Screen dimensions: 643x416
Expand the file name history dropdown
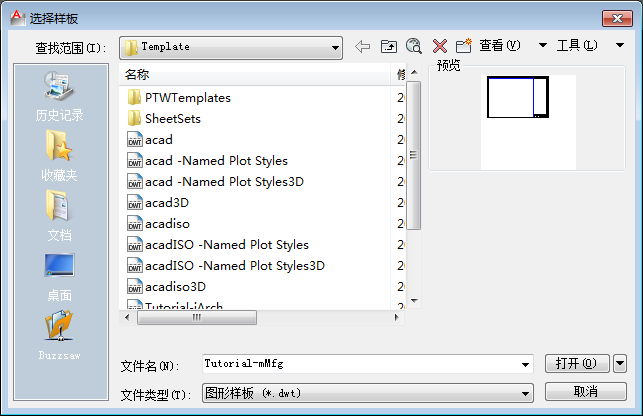(525, 364)
